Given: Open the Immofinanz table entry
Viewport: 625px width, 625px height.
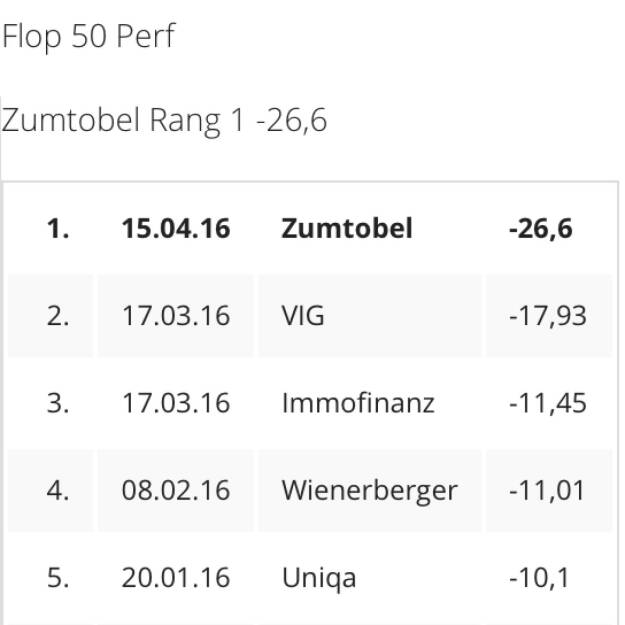Looking at the screenshot, I should tap(358, 403).
